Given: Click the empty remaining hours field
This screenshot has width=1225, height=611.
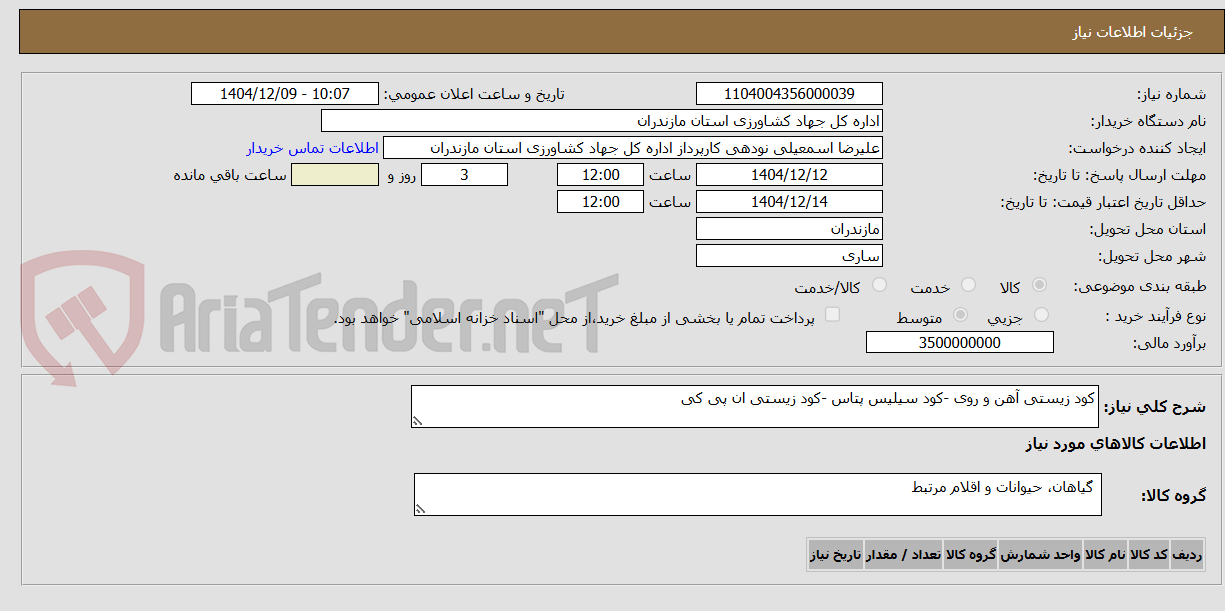Looking at the screenshot, I should [335, 175].
